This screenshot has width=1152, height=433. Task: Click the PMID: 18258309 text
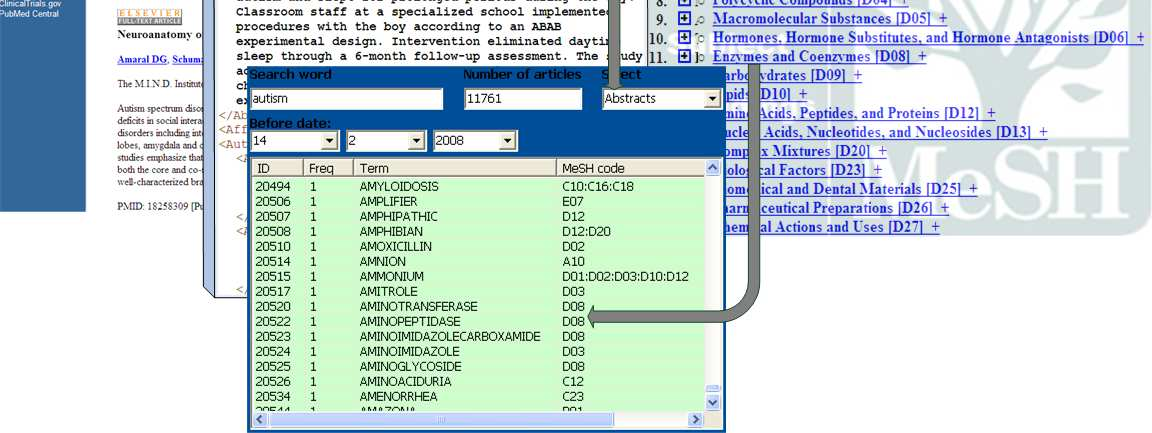152,207
